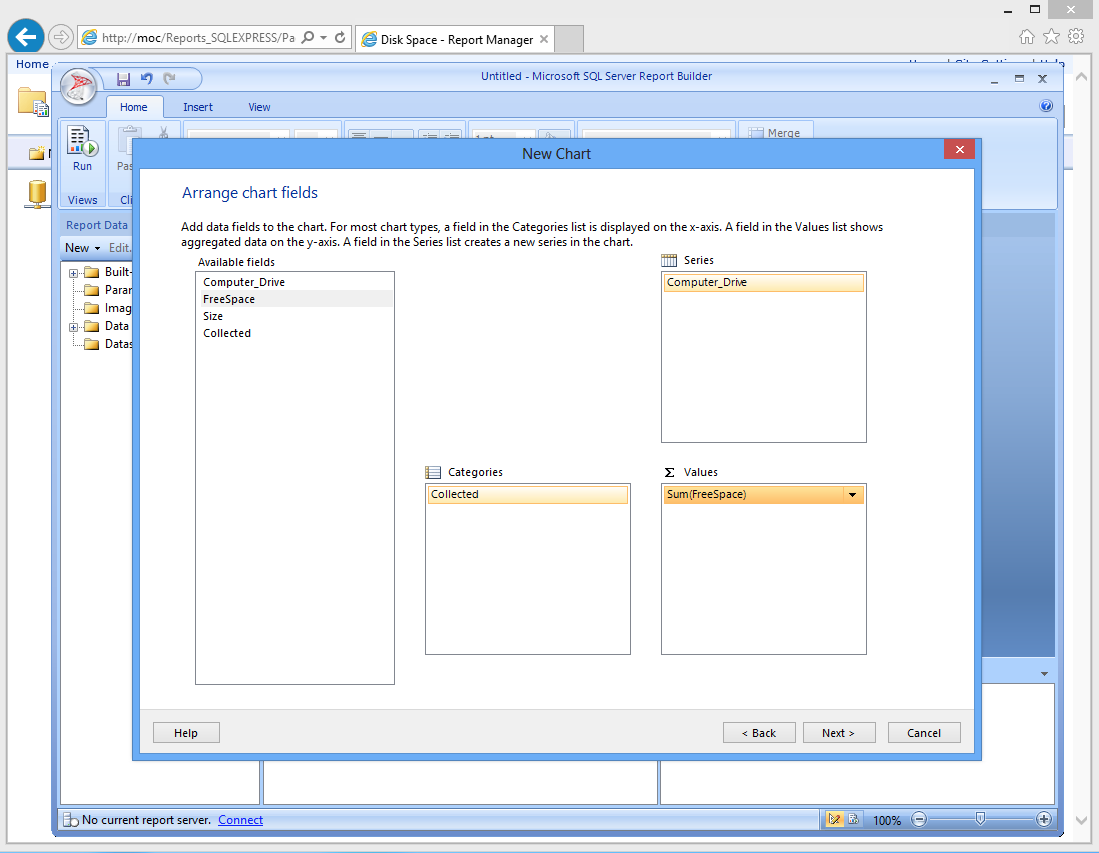Open the Report Builder application orb button
Screen dimensions: 1099x853
pyautogui.click(x=79, y=86)
